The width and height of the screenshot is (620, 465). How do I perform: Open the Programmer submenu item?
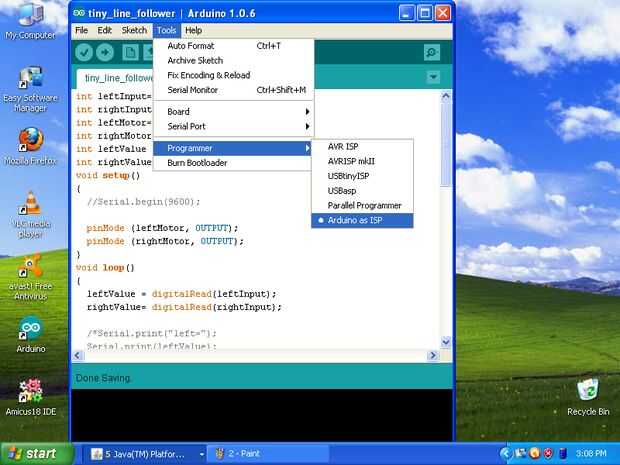[x=232, y=148]
